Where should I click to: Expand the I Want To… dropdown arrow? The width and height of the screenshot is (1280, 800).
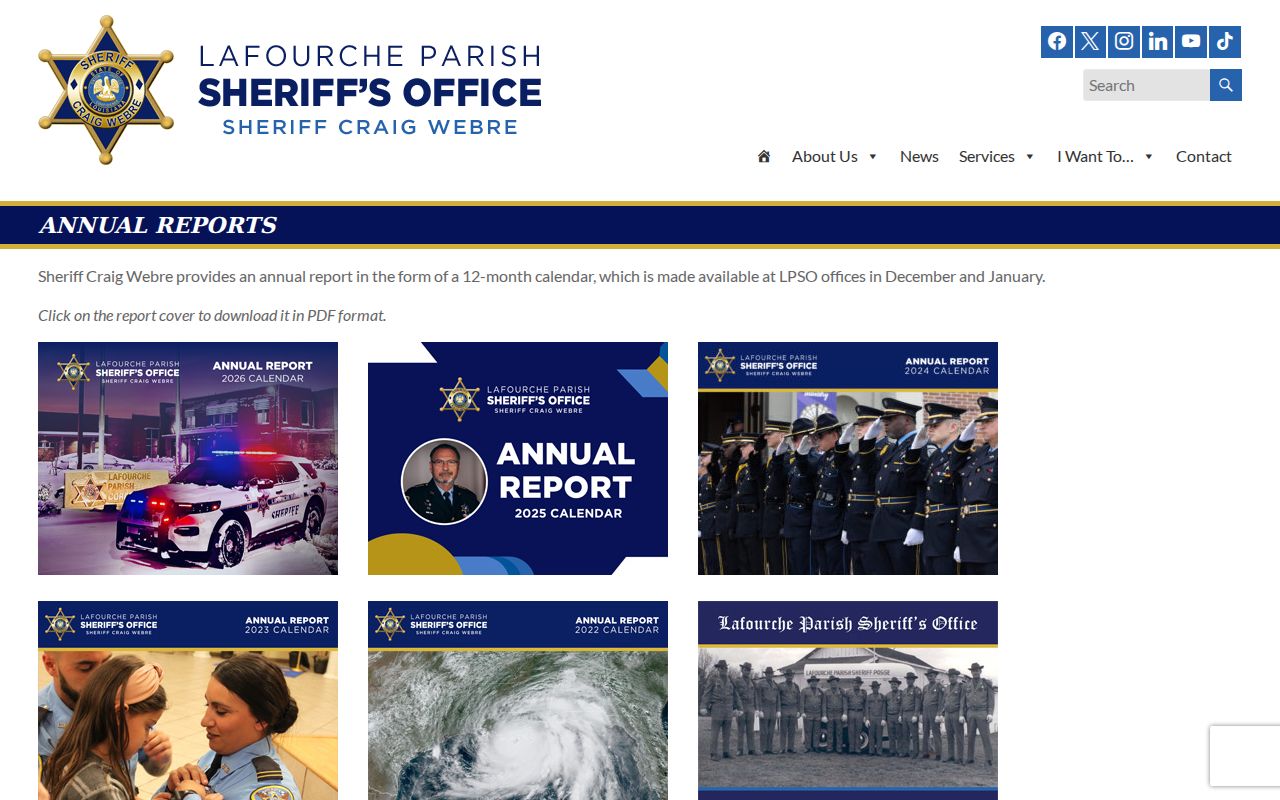pos(1149,157)
